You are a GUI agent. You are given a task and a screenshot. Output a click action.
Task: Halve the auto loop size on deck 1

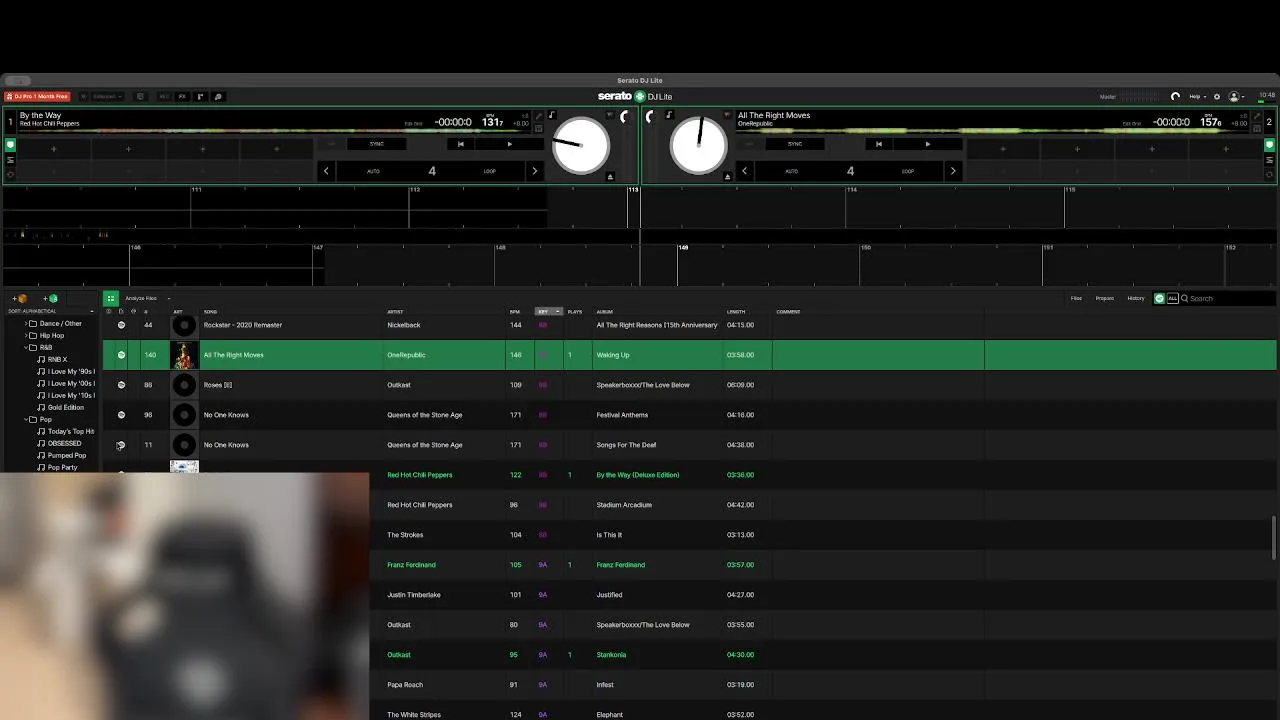tap(326, 171)
